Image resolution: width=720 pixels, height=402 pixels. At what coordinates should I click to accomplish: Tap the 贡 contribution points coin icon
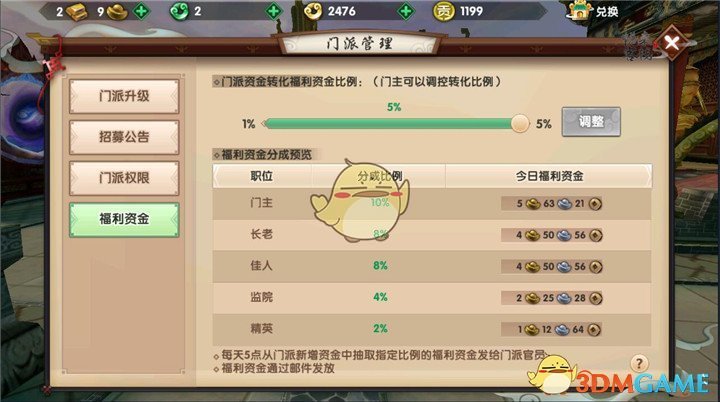click(444, 11)
